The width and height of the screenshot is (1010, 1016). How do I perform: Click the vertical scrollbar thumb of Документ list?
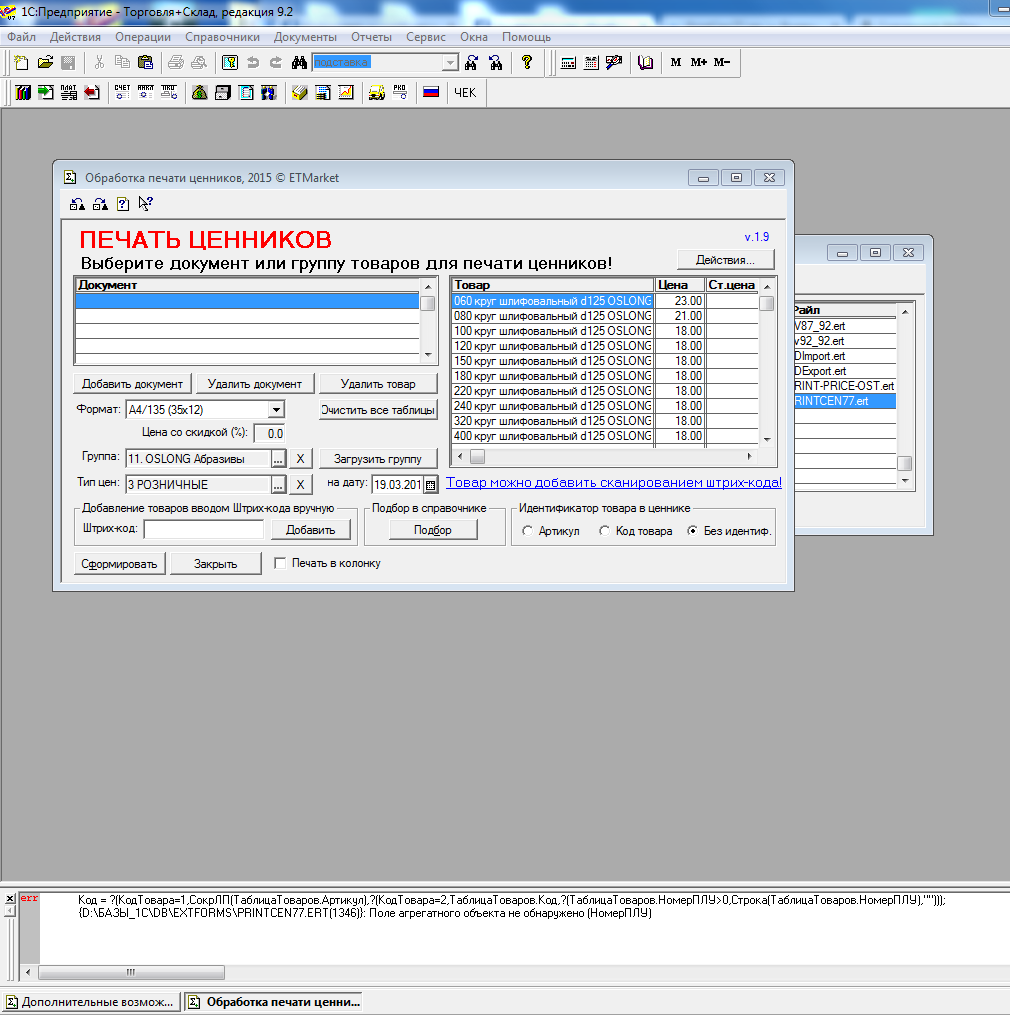428,304
